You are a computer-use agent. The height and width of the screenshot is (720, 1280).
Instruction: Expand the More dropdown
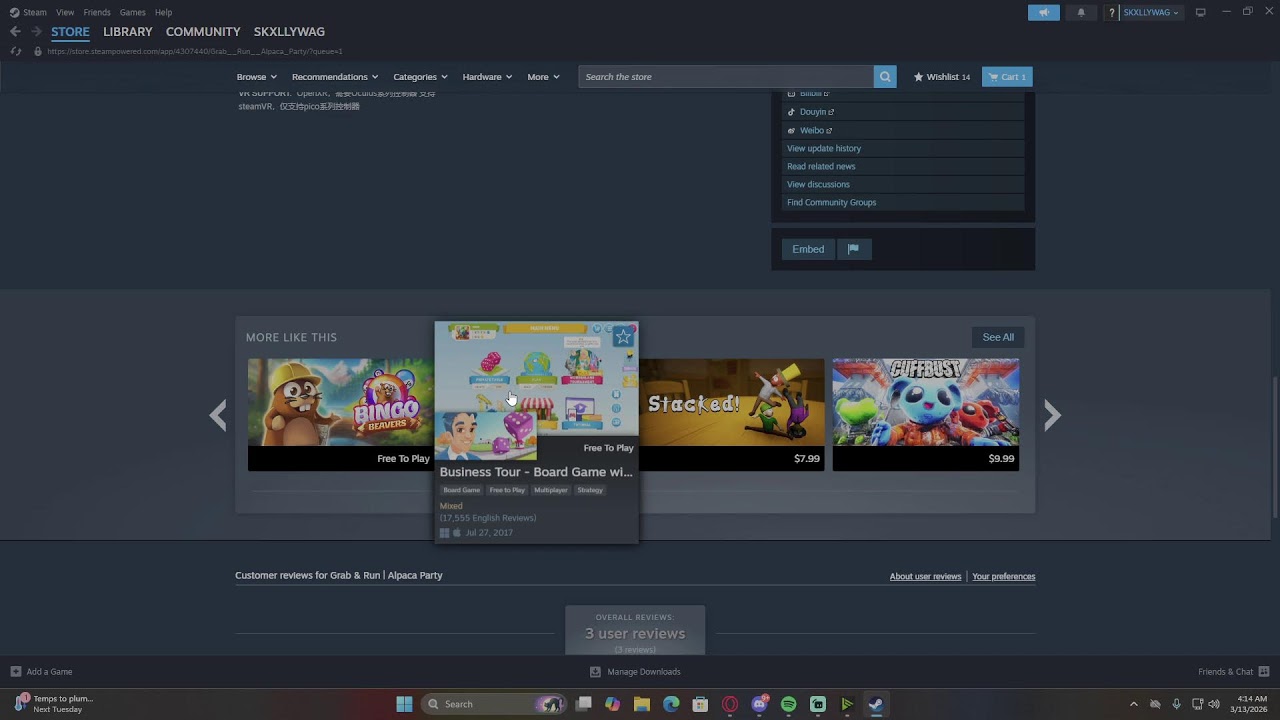(x=543, y=77)
